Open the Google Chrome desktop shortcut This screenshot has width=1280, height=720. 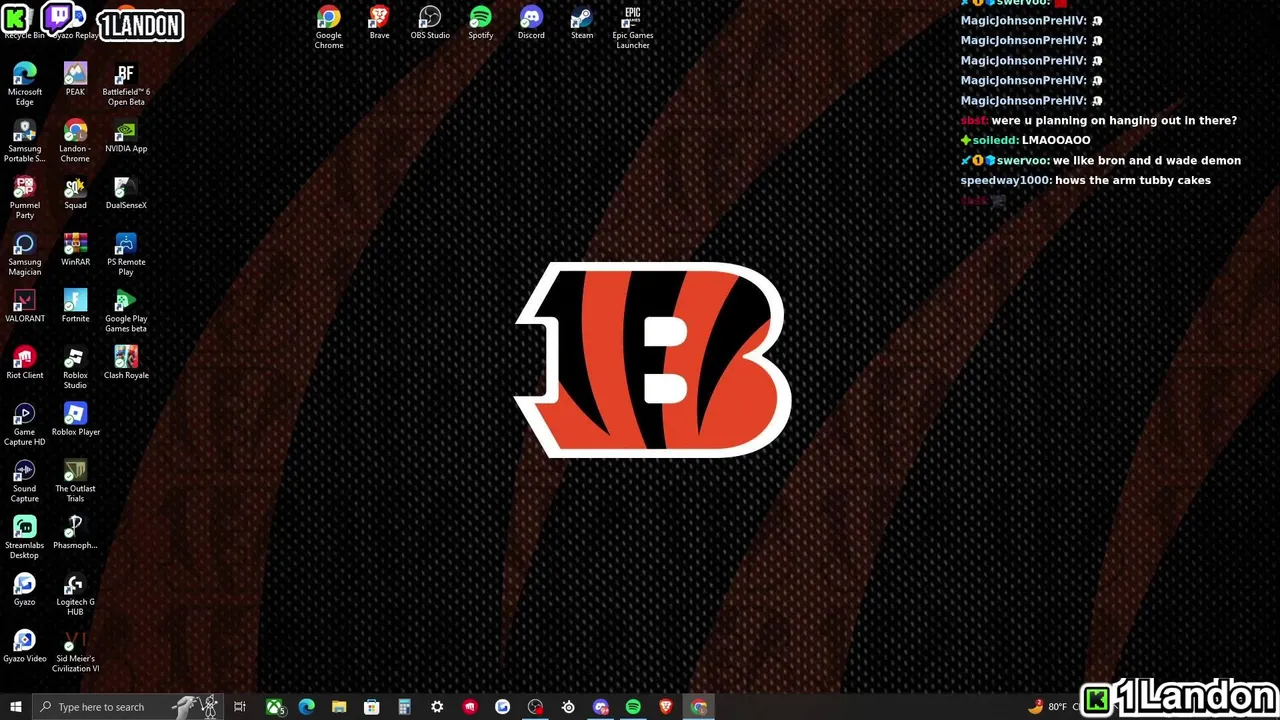pos(329,27)
